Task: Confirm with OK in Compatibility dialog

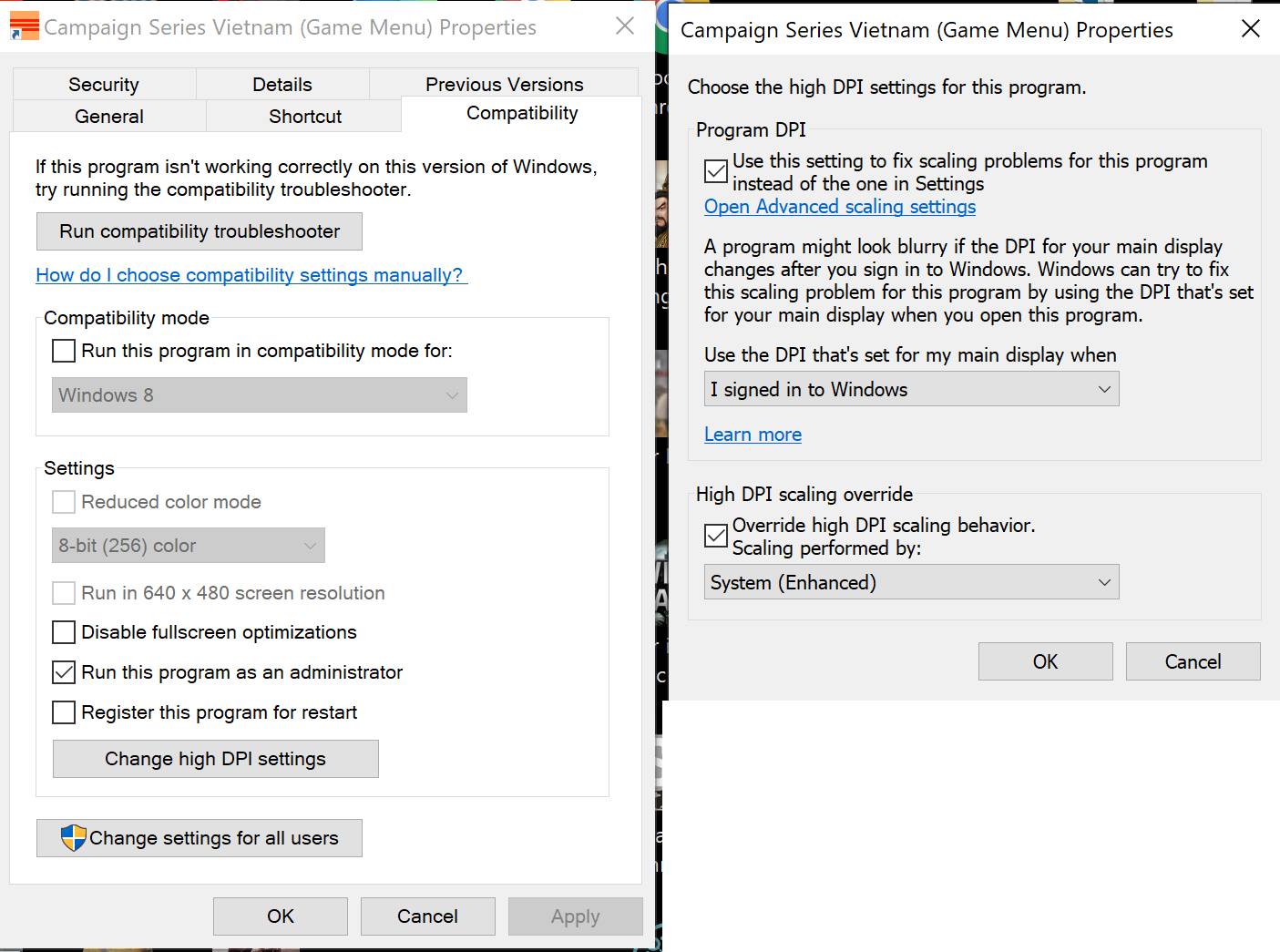Action: [281, 916]
